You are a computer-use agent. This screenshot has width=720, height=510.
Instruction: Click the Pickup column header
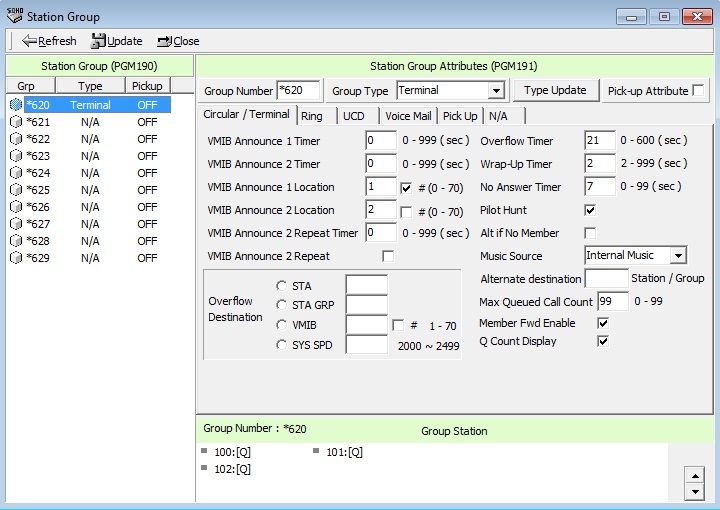pyautogui.click(x=147, y=87)
